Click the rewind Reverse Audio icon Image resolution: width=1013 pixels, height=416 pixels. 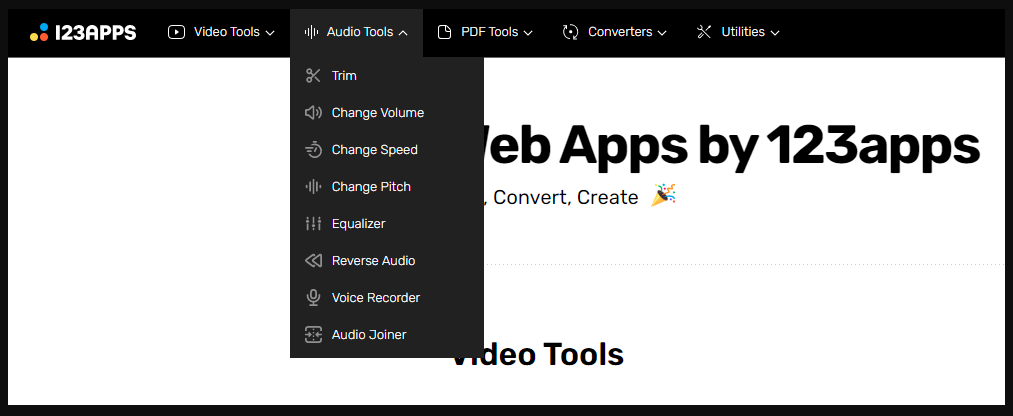tap(313, 261)
